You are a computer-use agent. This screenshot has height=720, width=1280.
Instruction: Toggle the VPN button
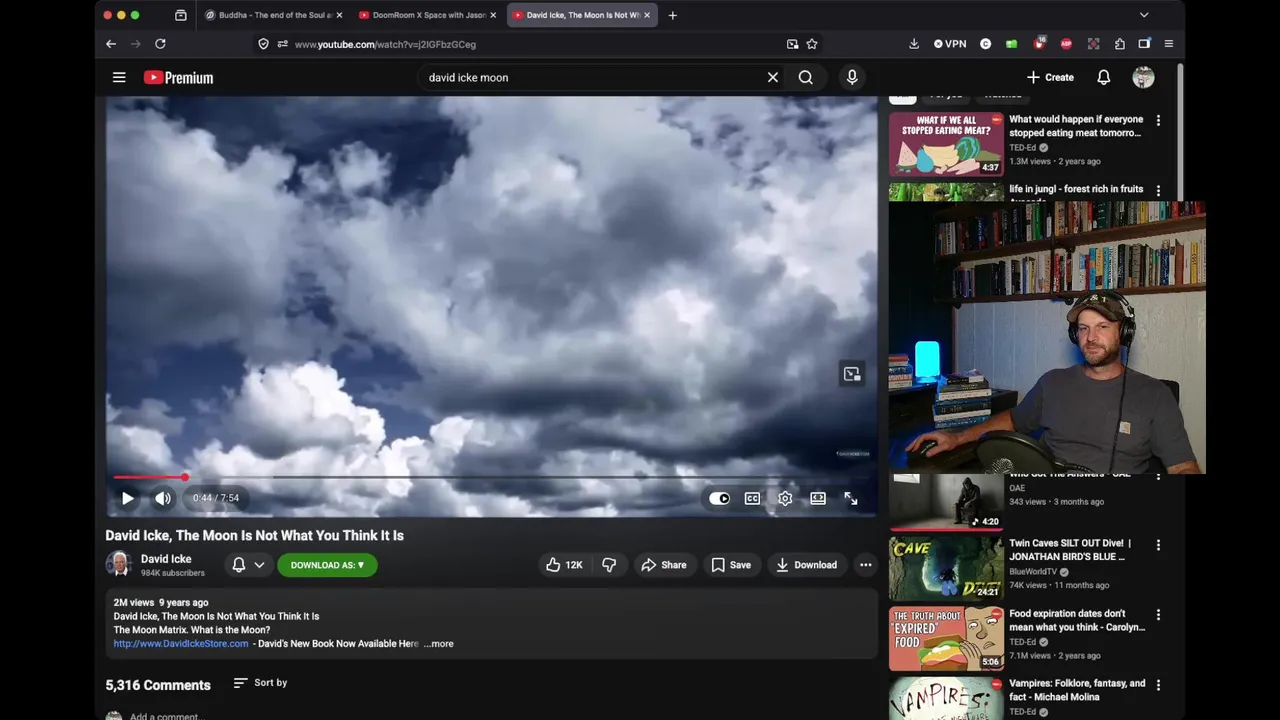(x=950, y=44)
